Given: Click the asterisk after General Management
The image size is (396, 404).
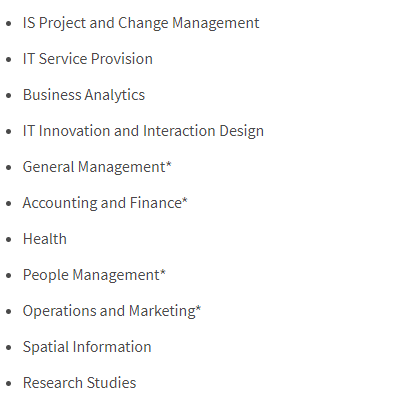Looking at the screenshot, I should [x=169, y=164].
